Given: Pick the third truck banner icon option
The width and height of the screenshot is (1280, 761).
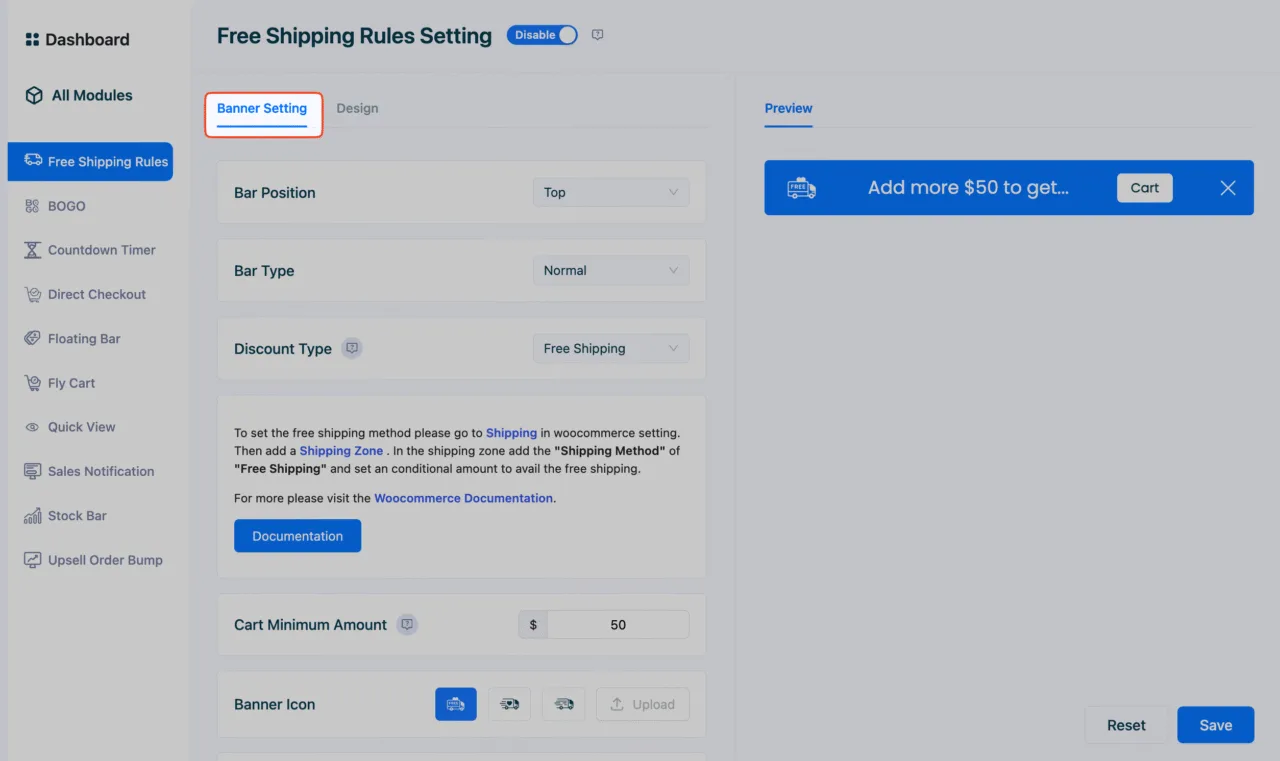Looking at the screenshot, I should pyautogui.click(x=564, y=704).
